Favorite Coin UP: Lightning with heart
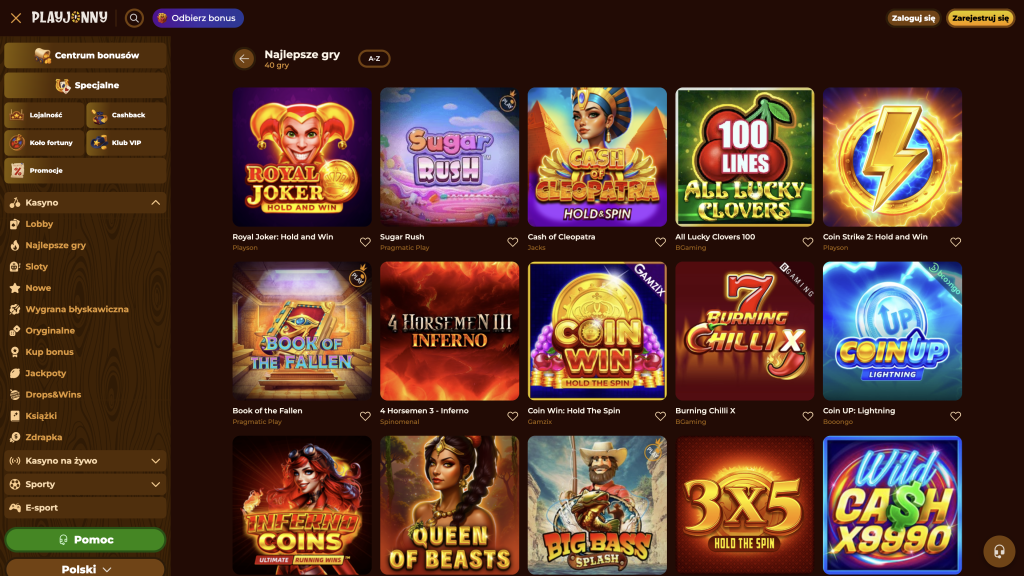This screenshot has height=576, width=1024. [x=955, y=416]
